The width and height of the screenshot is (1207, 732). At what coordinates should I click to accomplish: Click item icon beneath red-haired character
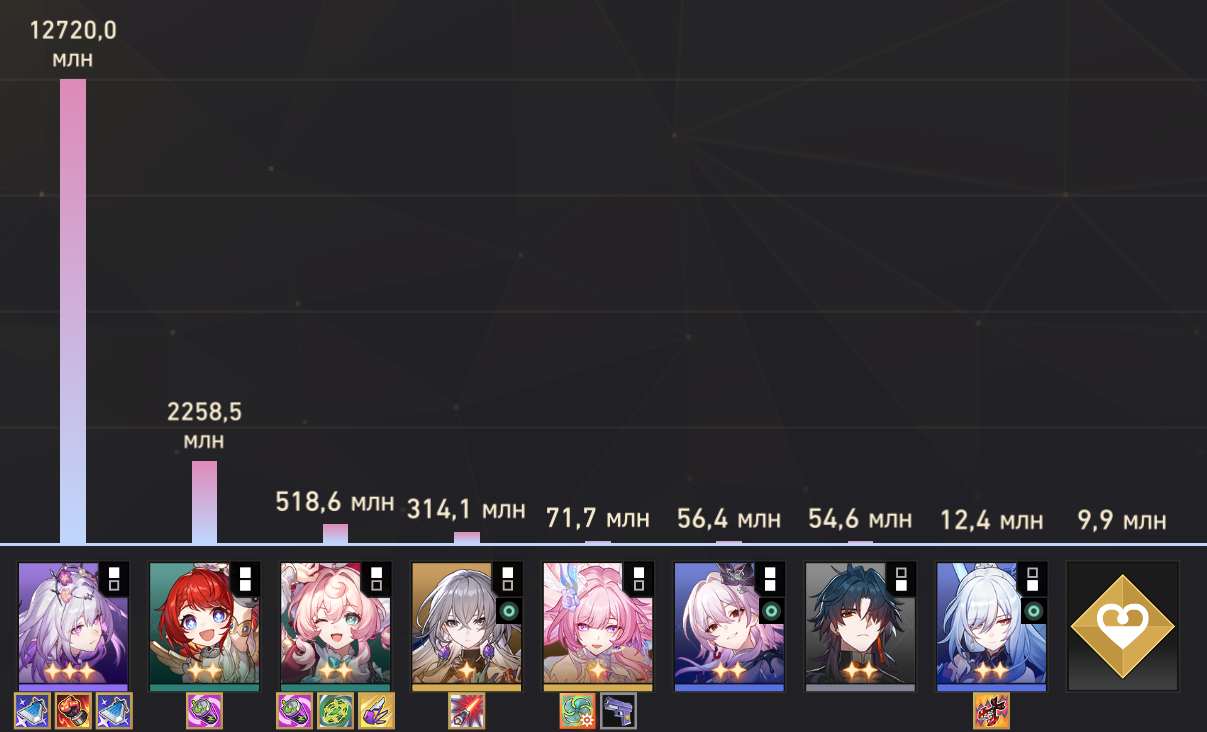pos(204,711)
